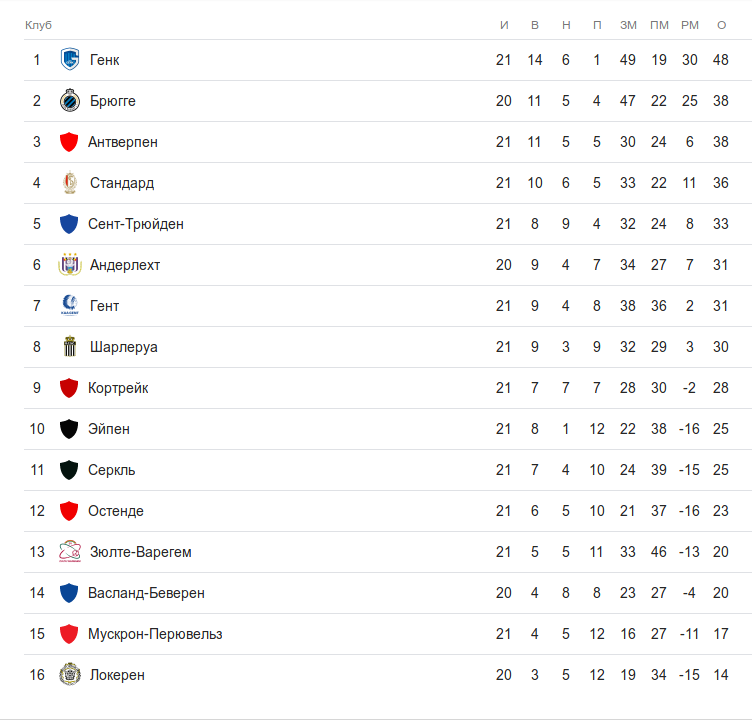The image size is (752, 720).
Task: Open the Мускрон-Перювельз team link
Action: coord(155,634)
